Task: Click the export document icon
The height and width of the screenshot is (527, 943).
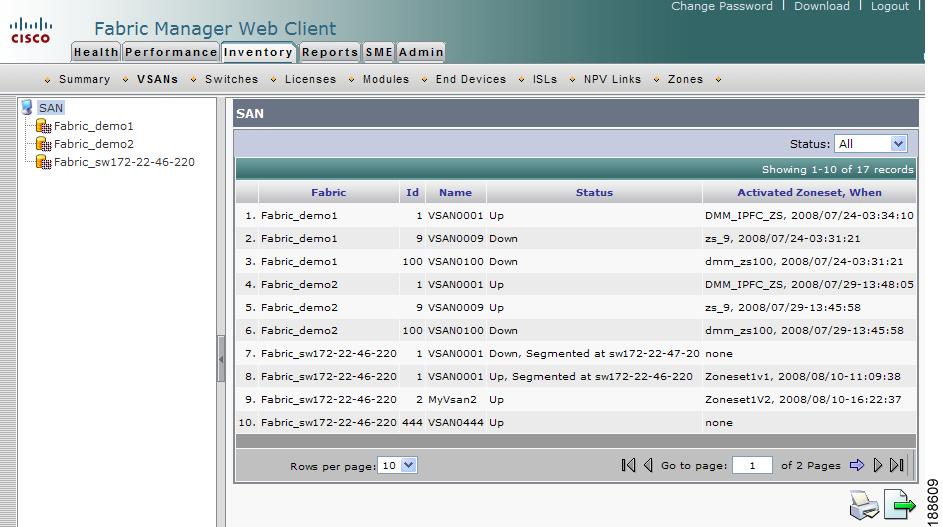Action: point(899,504)
